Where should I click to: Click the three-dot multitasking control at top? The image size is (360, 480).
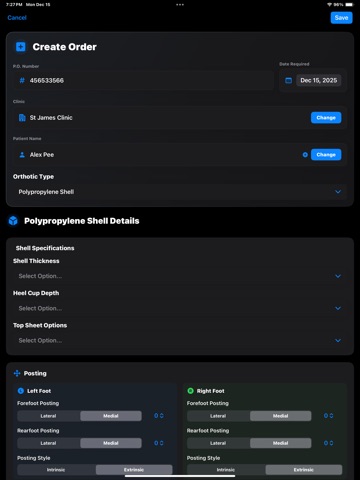(180, 5)
